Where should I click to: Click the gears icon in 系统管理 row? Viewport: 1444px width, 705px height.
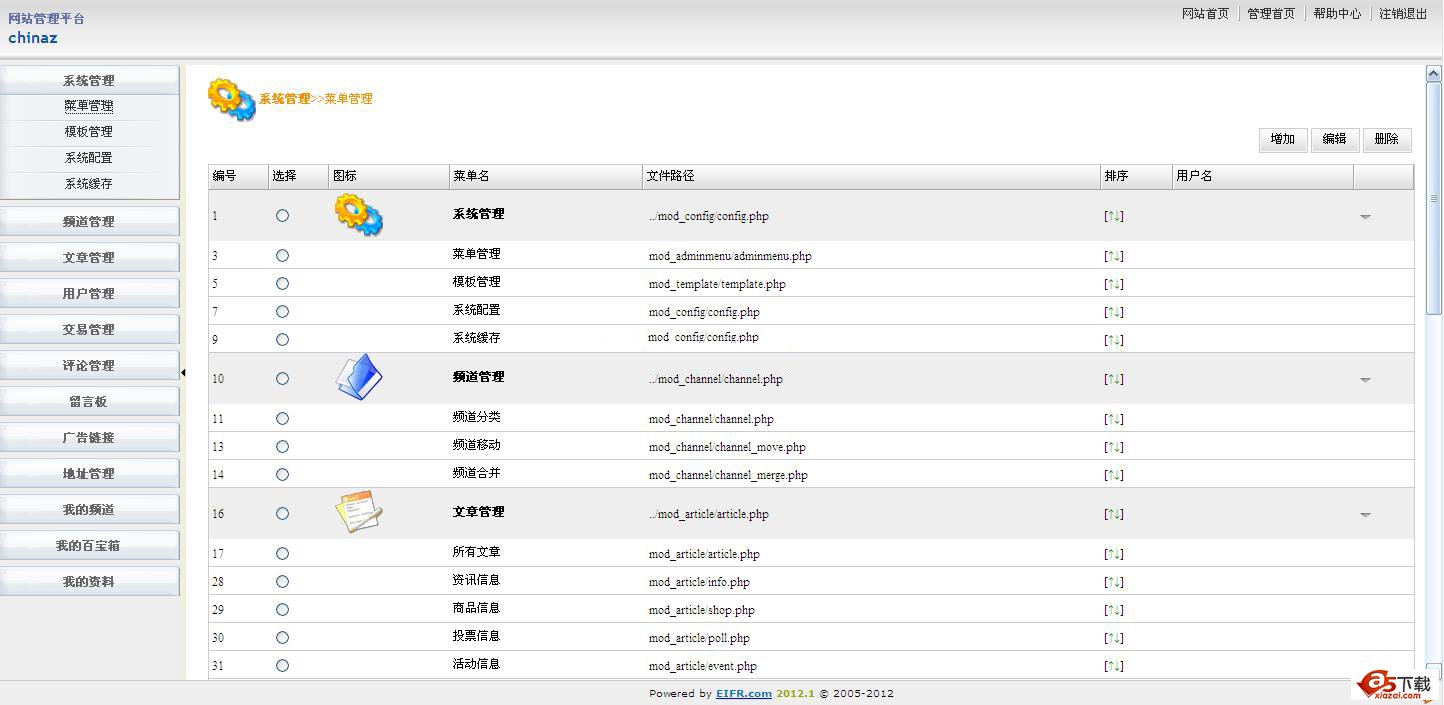click(358, 215)
